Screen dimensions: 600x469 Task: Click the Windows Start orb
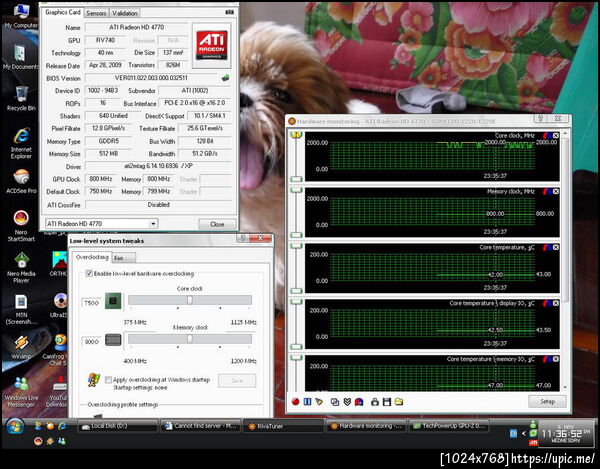[15, 426]
